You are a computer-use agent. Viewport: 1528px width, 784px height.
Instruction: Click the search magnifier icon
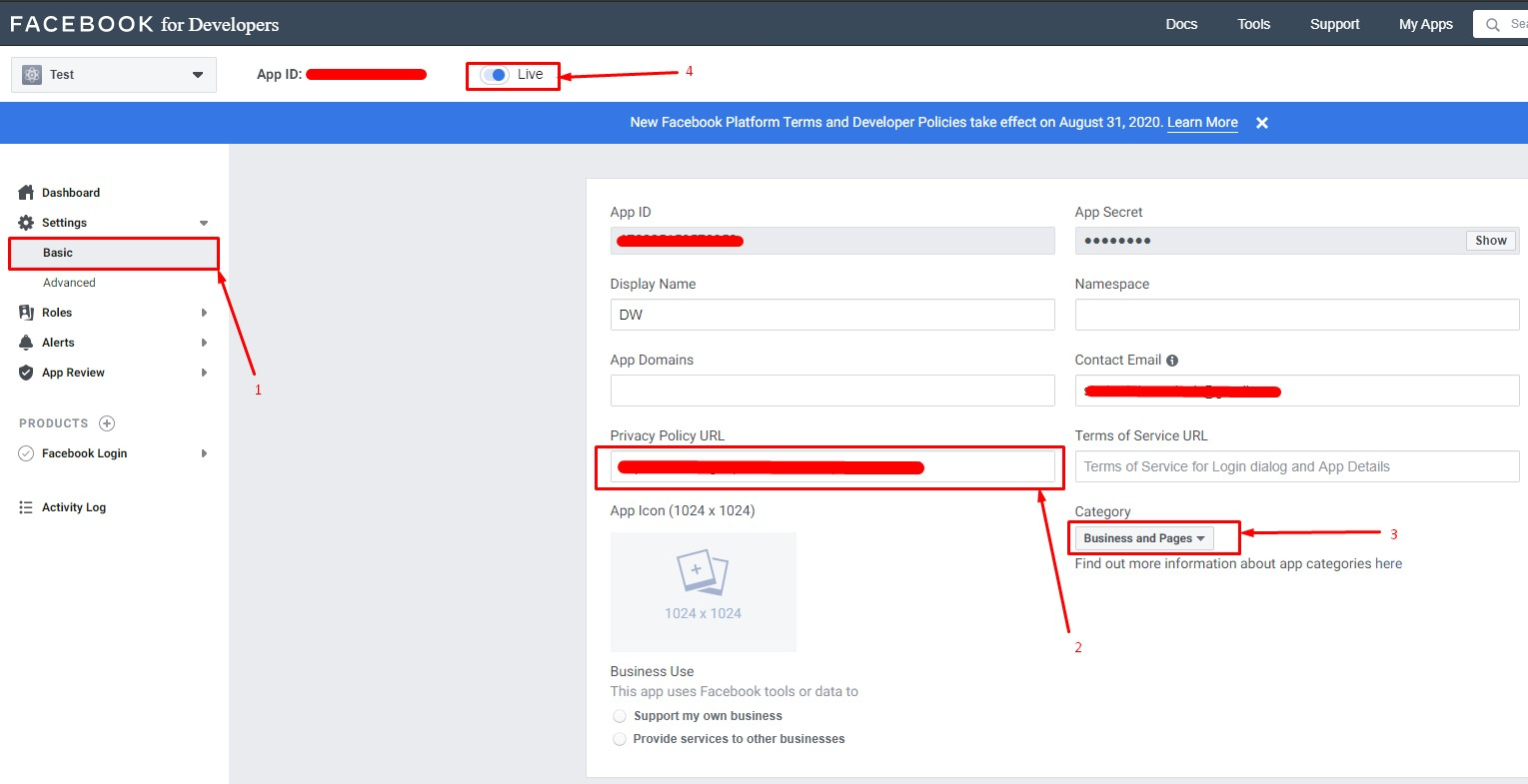pyautogui.click(x=1493, y=25)
